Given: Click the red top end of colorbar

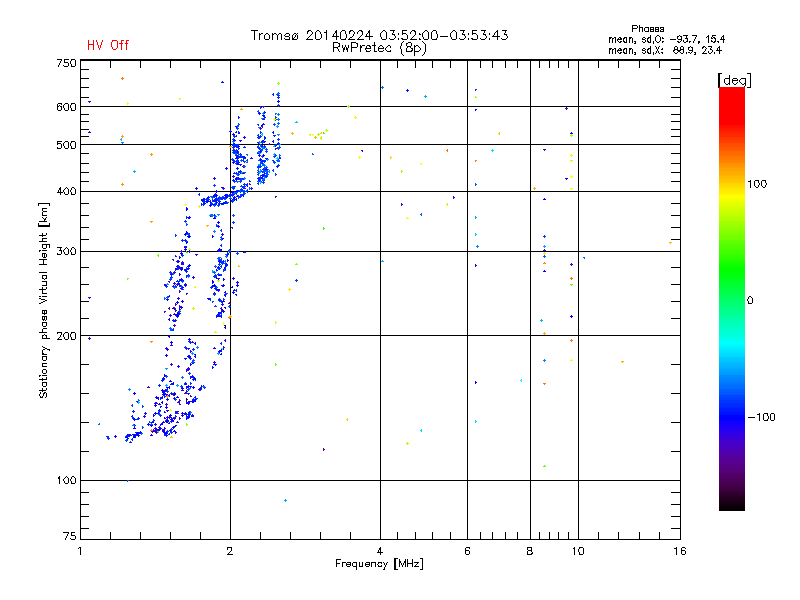Looking at the screenshot, I should tap(731, 93).
